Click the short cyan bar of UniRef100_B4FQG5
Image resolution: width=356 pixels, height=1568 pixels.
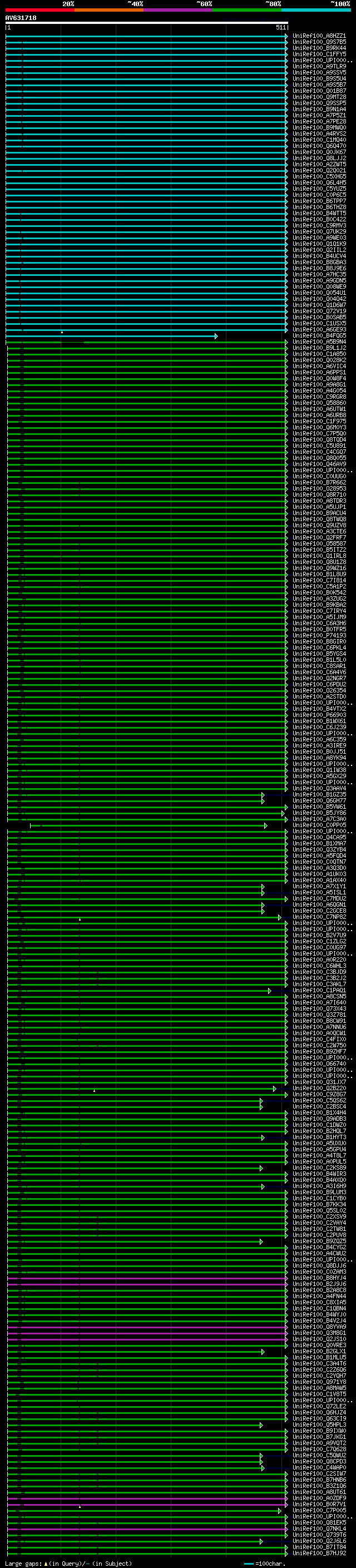click(x=111, y=336)
